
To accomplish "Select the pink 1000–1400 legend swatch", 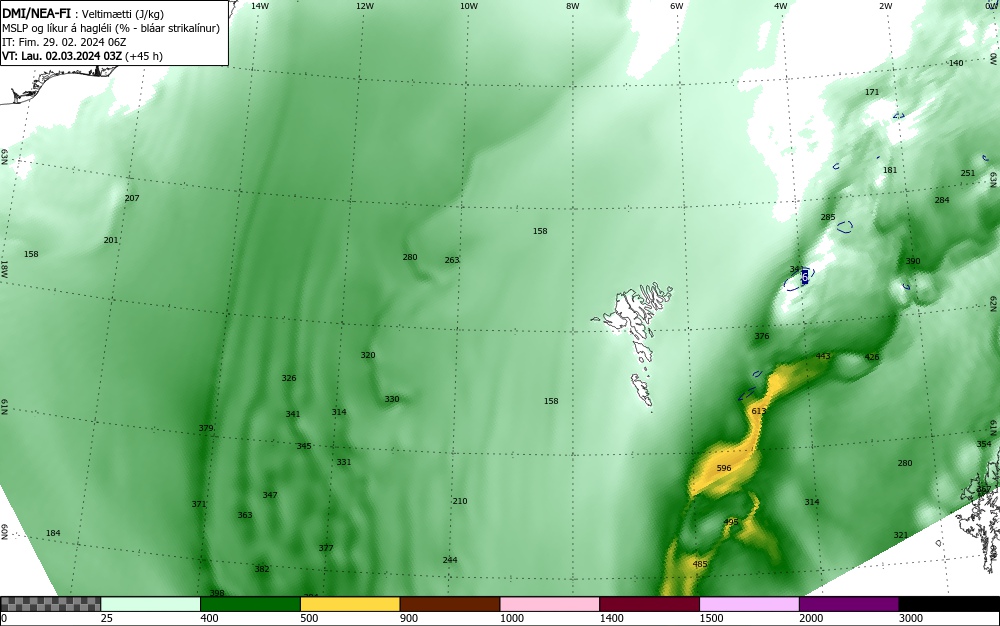I will 550,604.
